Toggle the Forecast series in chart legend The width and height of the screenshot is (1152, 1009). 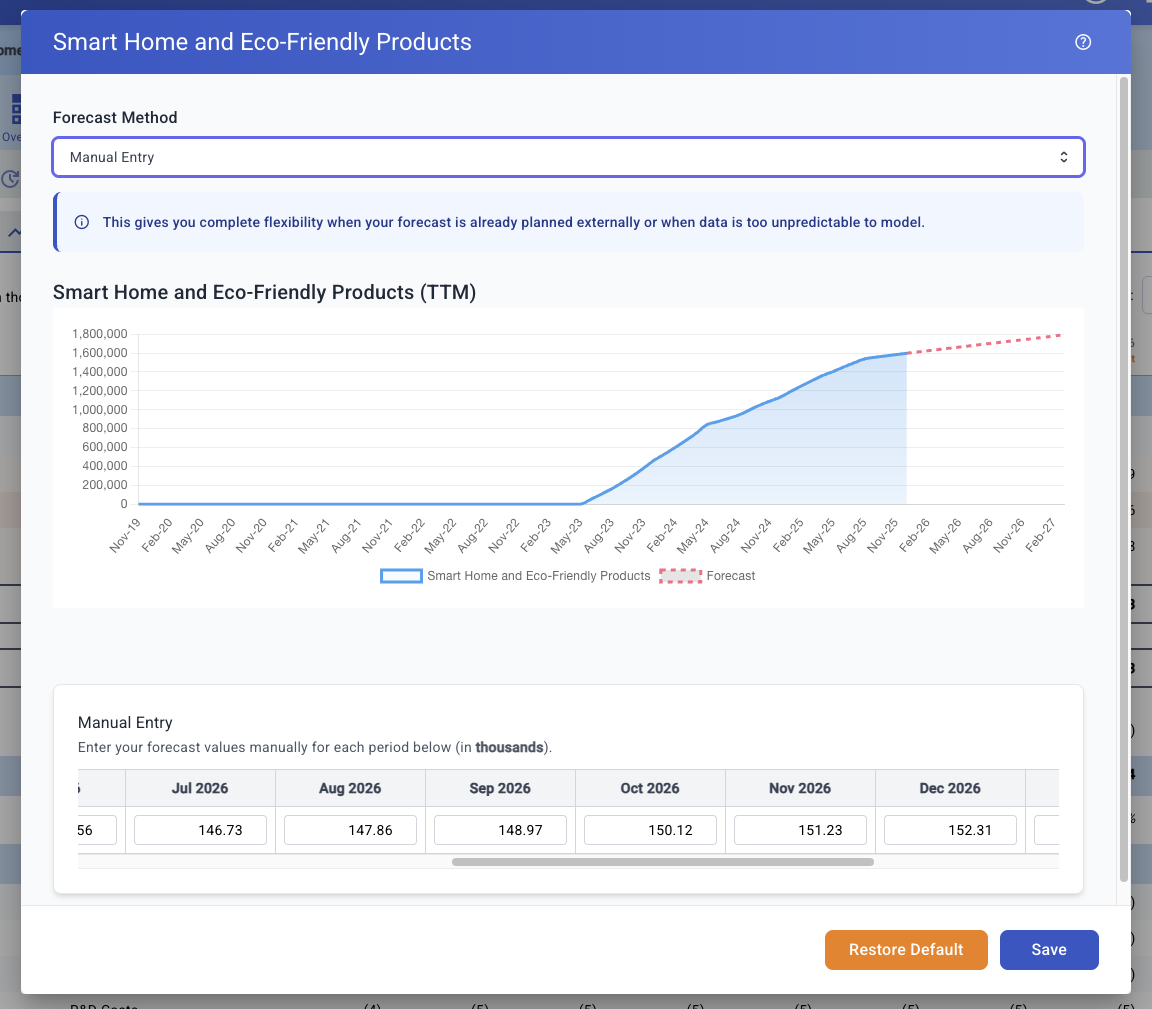(708, 576)
